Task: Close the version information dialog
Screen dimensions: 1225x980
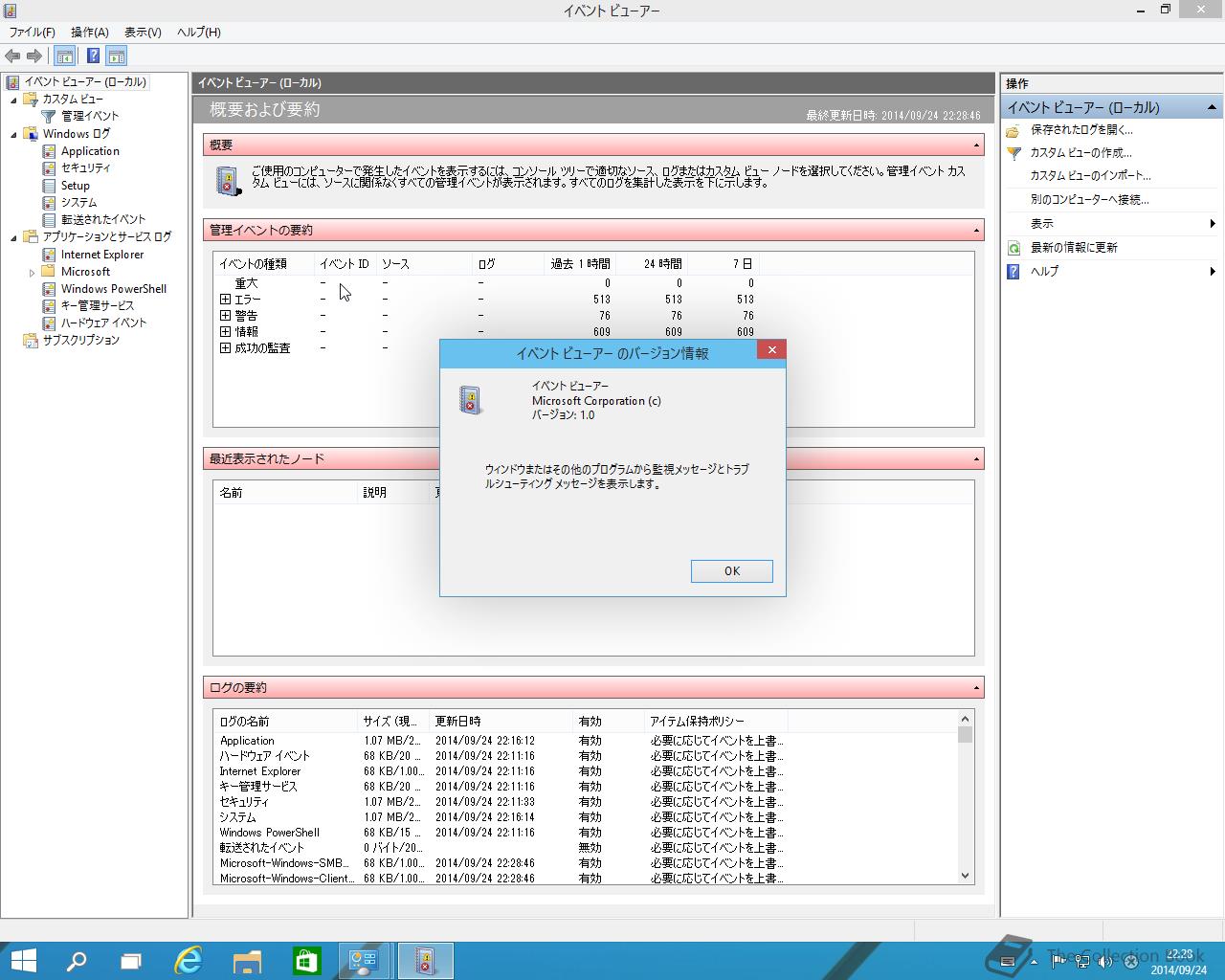Action: tap(771, 350)
